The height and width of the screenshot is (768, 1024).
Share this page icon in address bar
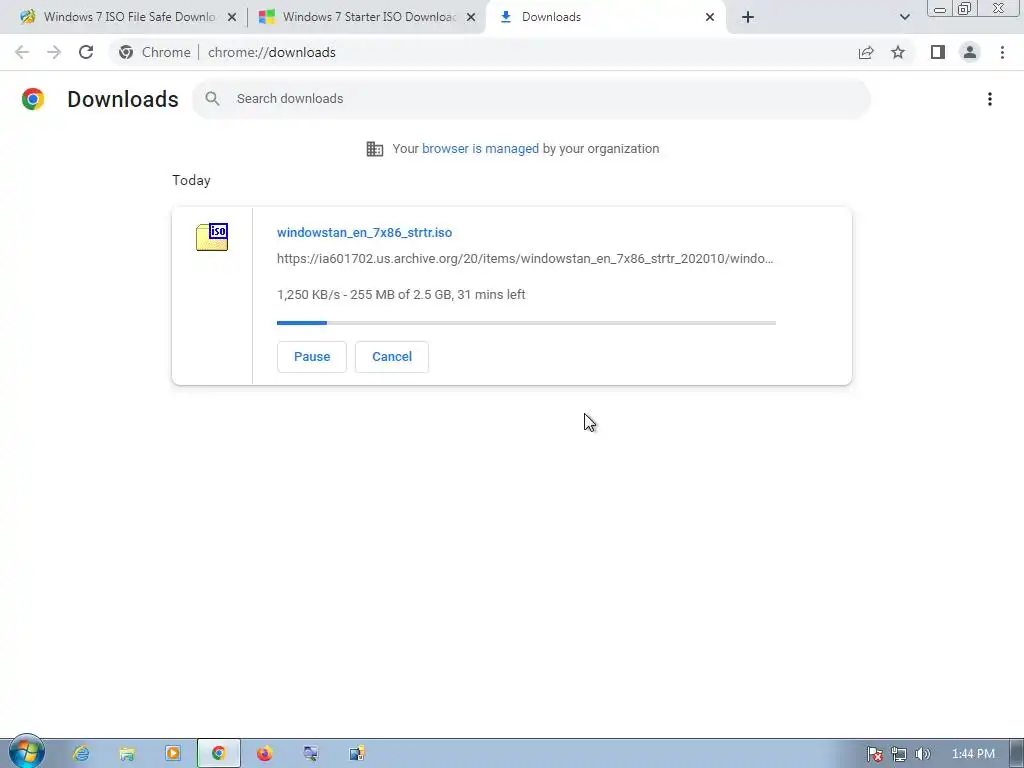(866, 52)
